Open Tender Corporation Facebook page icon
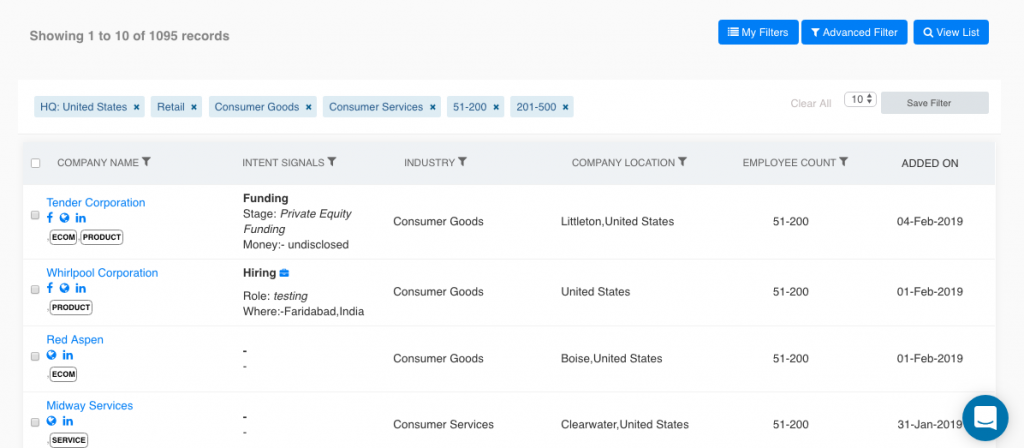Image resolution: width=1024 pixels, height=448 pixels. pyautogui.click(x=50, y=218)
